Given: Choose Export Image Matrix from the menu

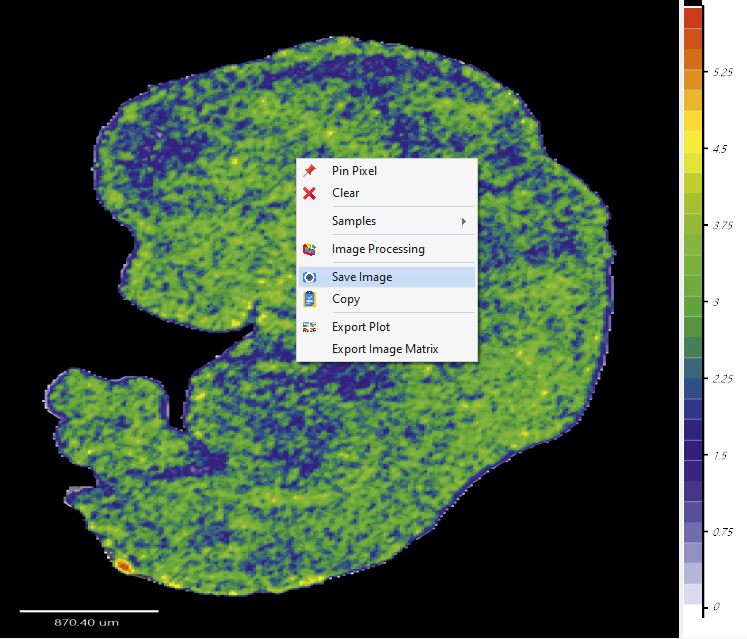Looking at the screenshot, I should (385, 349).
